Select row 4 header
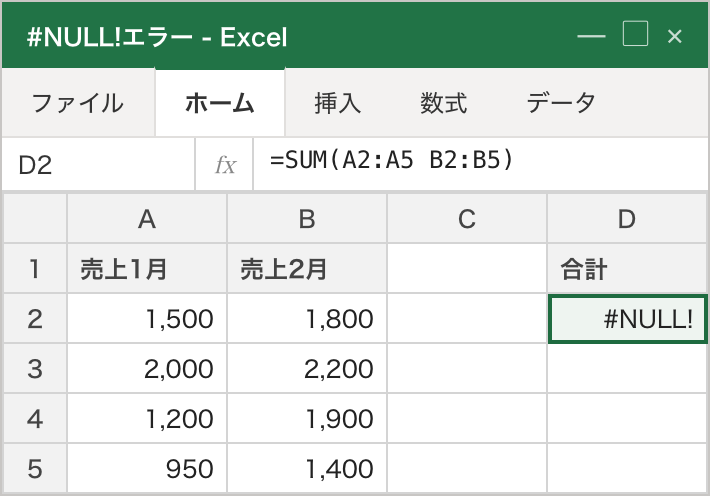Image resolution: width=710 pixels, height=496 pixels. (x=35, y=418)
